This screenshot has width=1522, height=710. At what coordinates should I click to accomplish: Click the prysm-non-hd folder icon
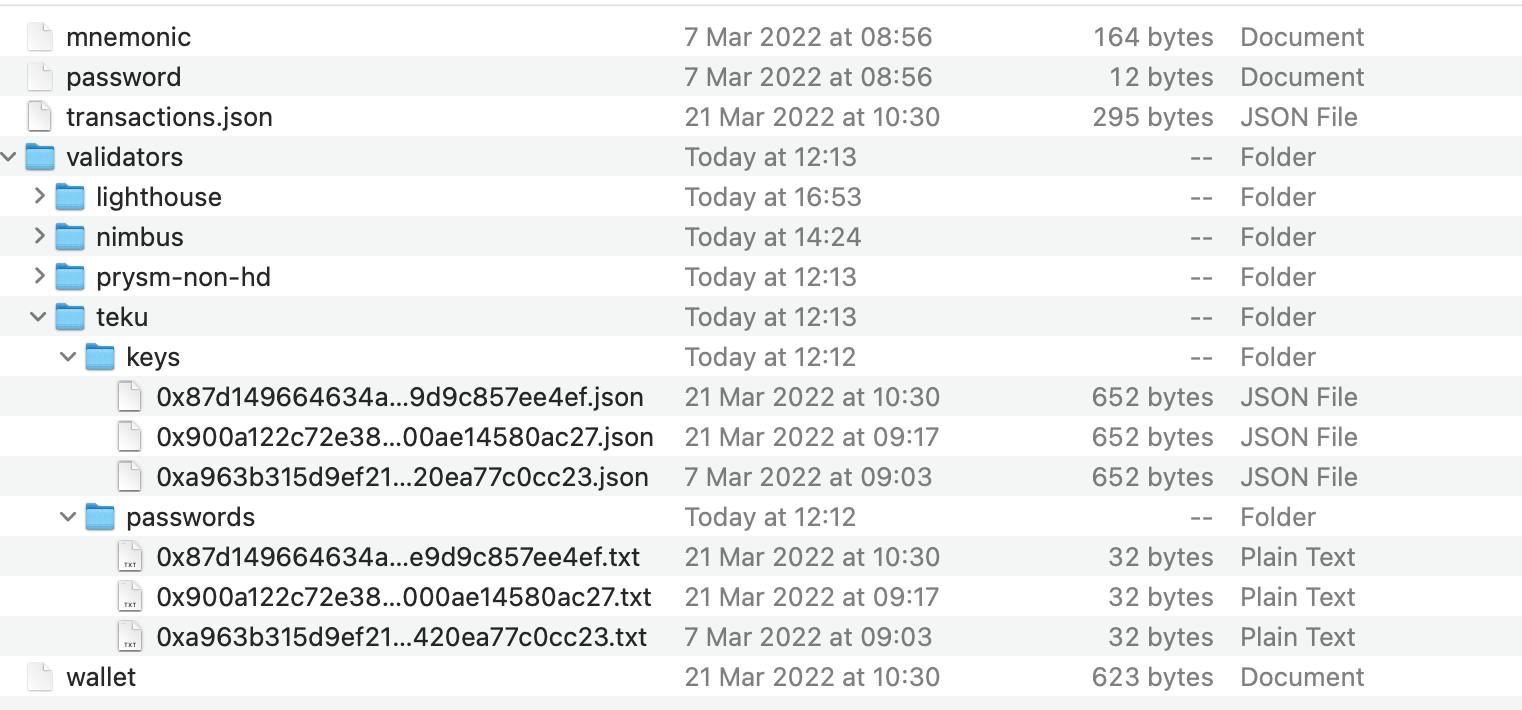(x=70, y=277)
